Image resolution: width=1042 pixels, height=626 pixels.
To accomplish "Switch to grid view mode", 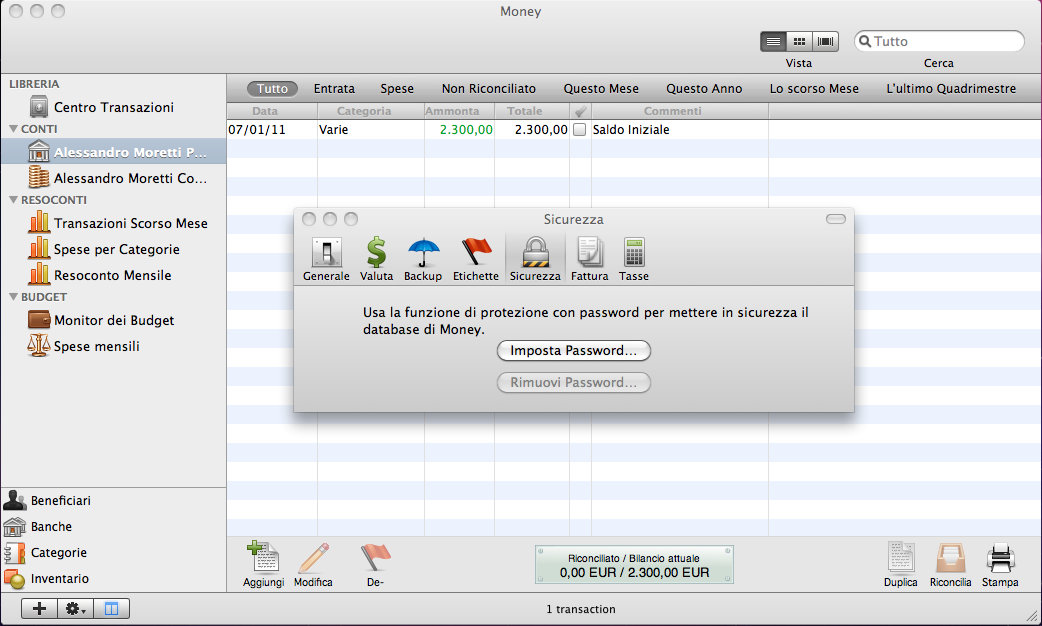I will [799, 41].
